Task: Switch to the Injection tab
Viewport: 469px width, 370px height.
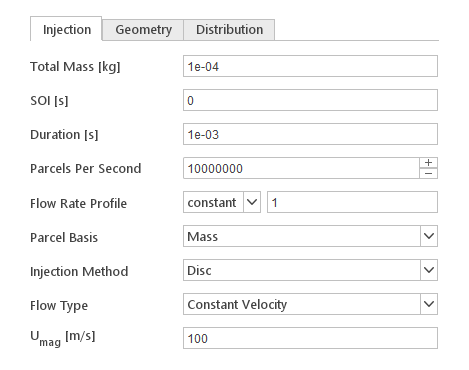Action: tap(66, 29)
